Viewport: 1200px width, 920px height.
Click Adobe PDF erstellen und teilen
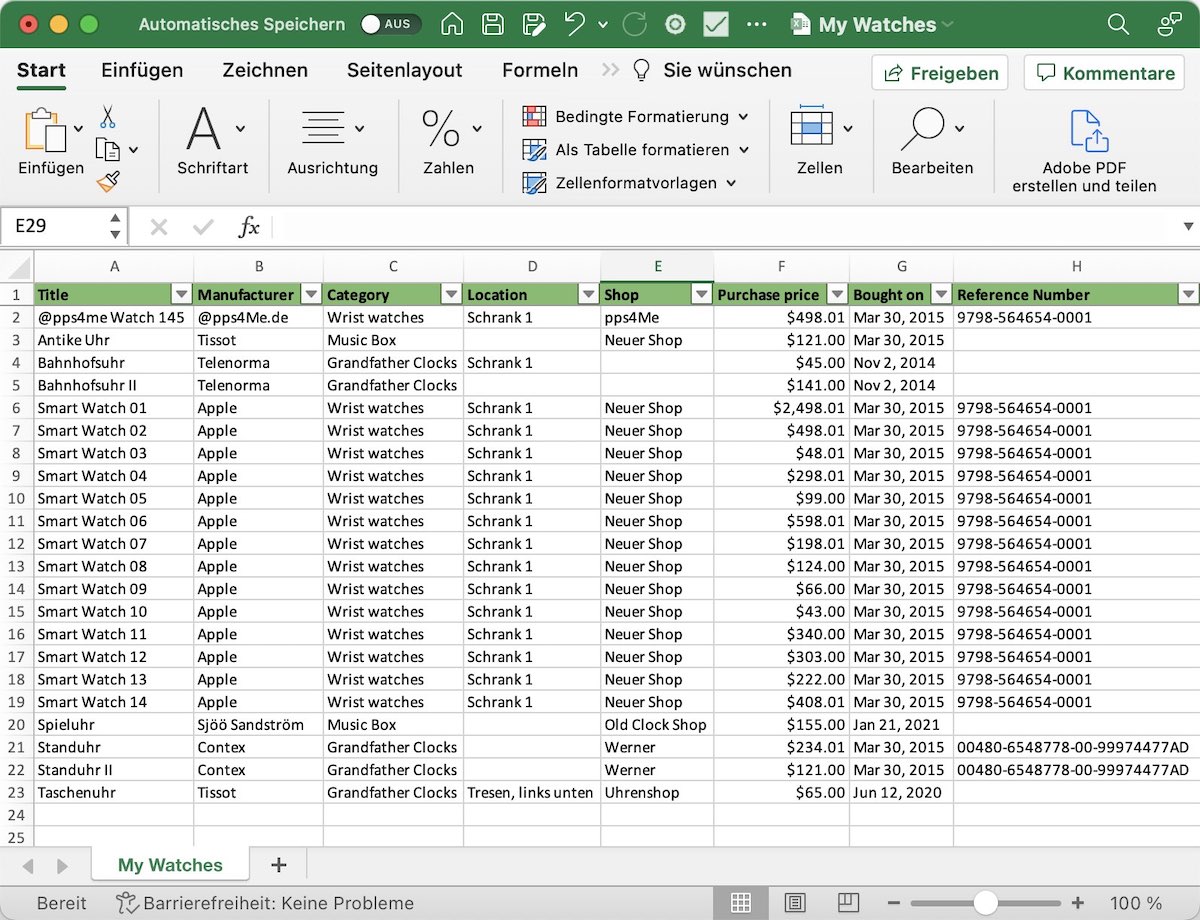pyautogui.click(x=1084, y=151)
